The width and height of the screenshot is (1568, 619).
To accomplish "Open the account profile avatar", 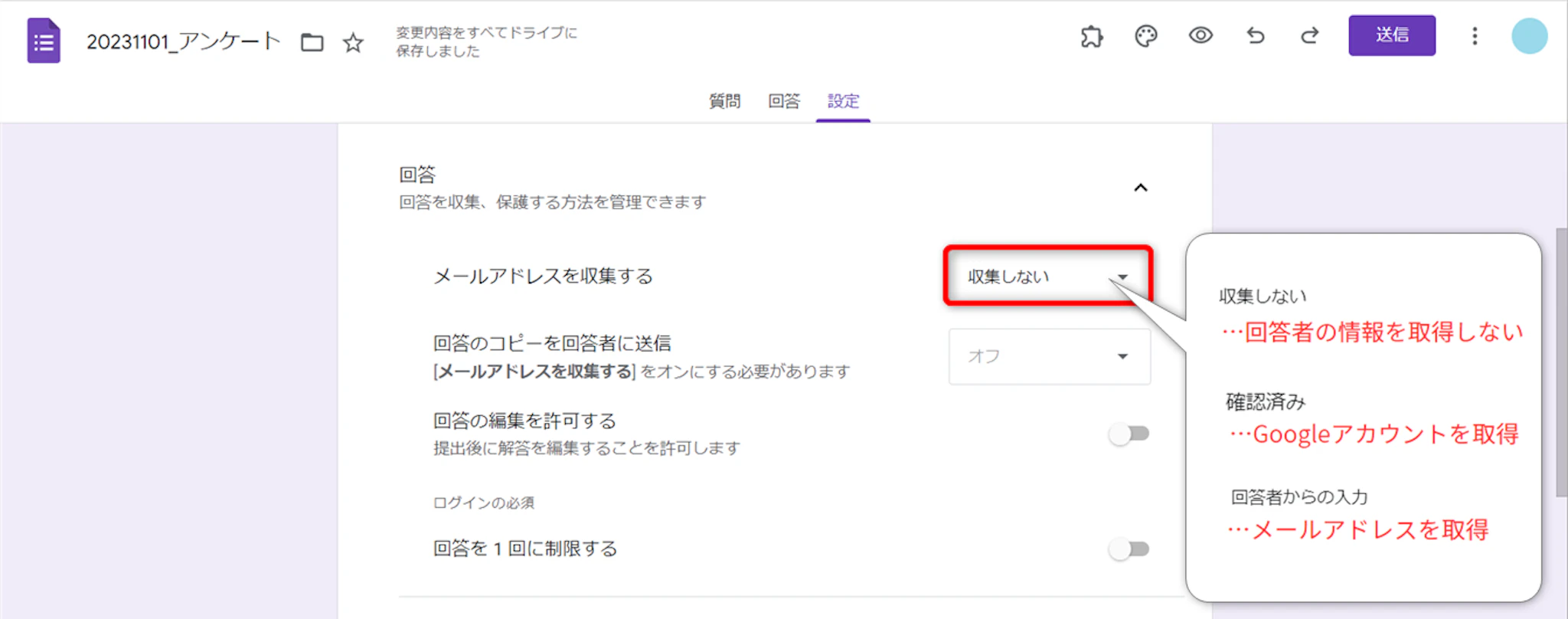I will (1529, 36).
